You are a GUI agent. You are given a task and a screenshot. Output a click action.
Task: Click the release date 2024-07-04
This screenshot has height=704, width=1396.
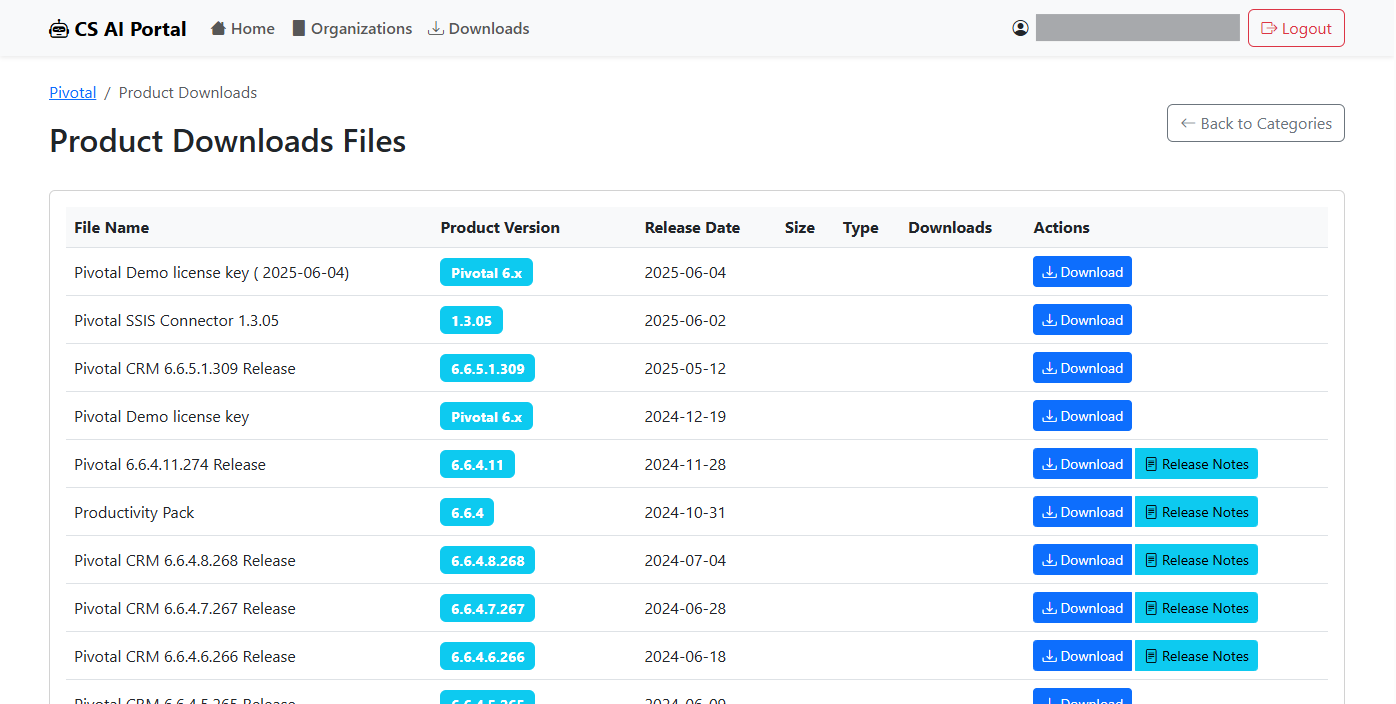coord(685,561)
